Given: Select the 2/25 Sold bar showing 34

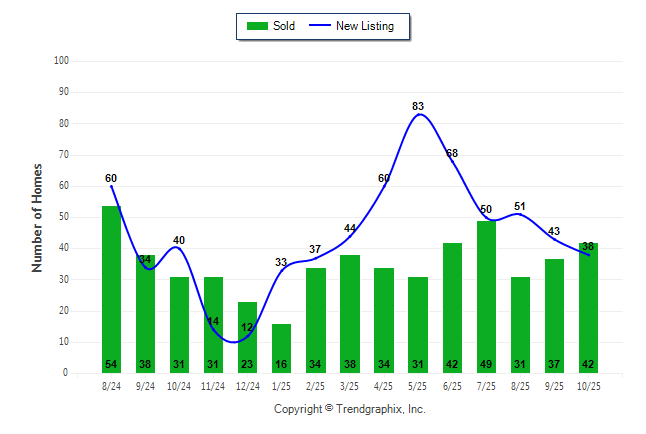Looking at the screenshot, I should point(315,320).
